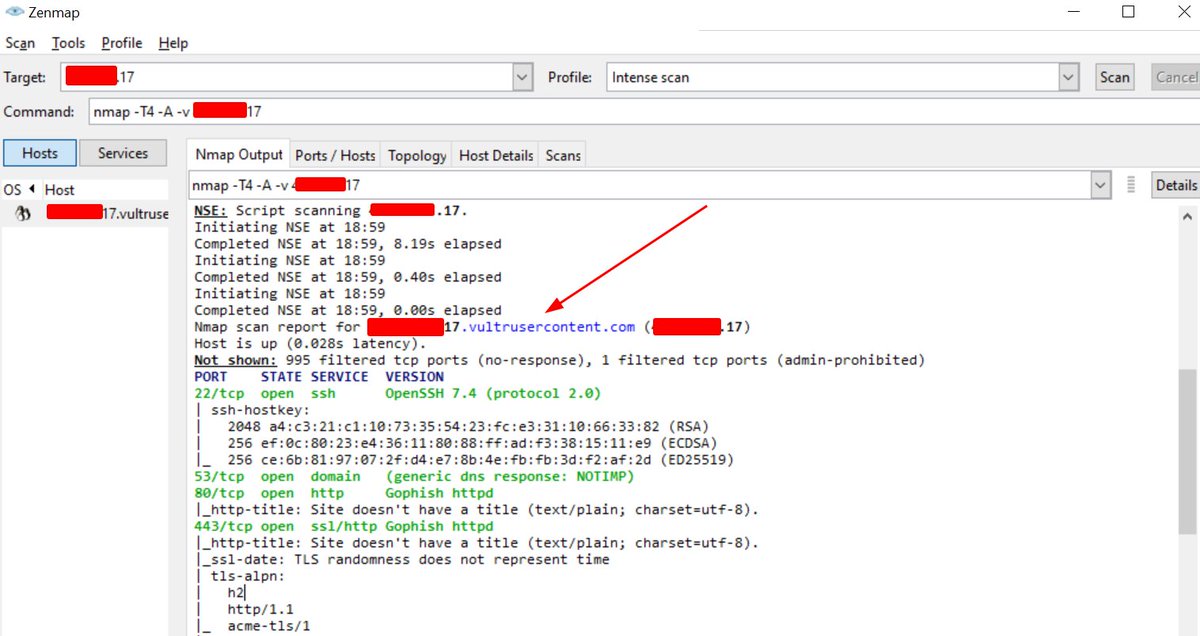1200x636 pixels.
Task: Click the 'Completed NSE at 18:59, 0.40s elapsed' line
Action: (347, 277)
